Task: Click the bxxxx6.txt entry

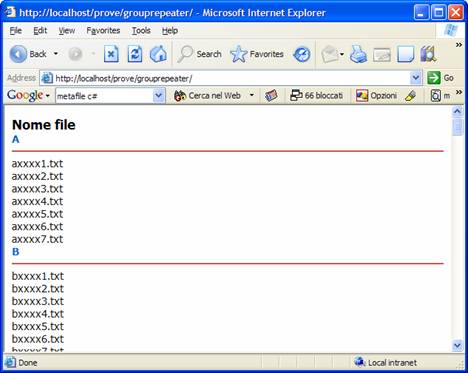Action: point(38,339)
